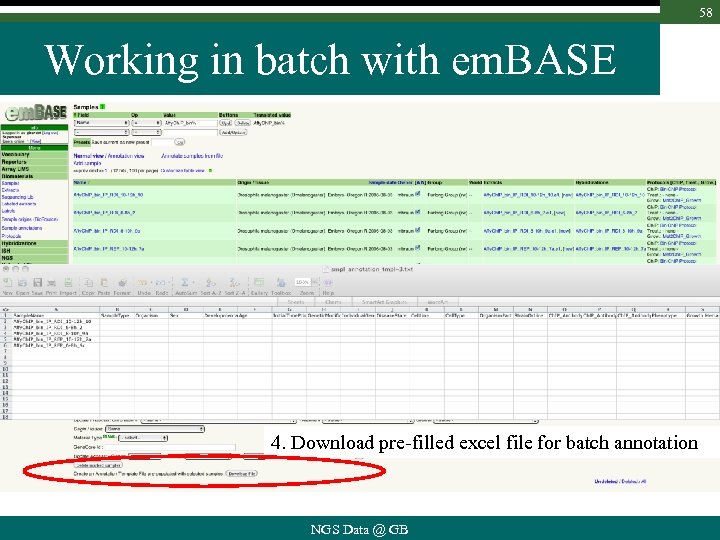Click the Paste icon in Excel toolbar

(104, 282)
